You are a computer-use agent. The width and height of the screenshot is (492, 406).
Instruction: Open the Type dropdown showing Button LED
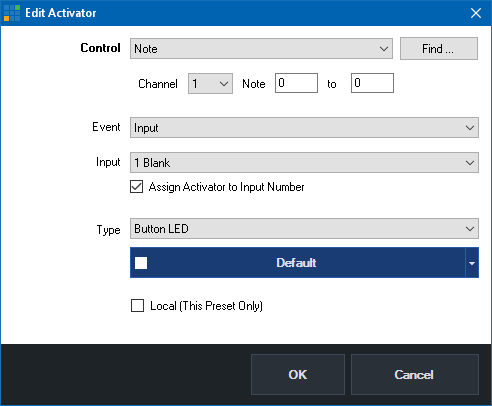(x=304, y=229)
